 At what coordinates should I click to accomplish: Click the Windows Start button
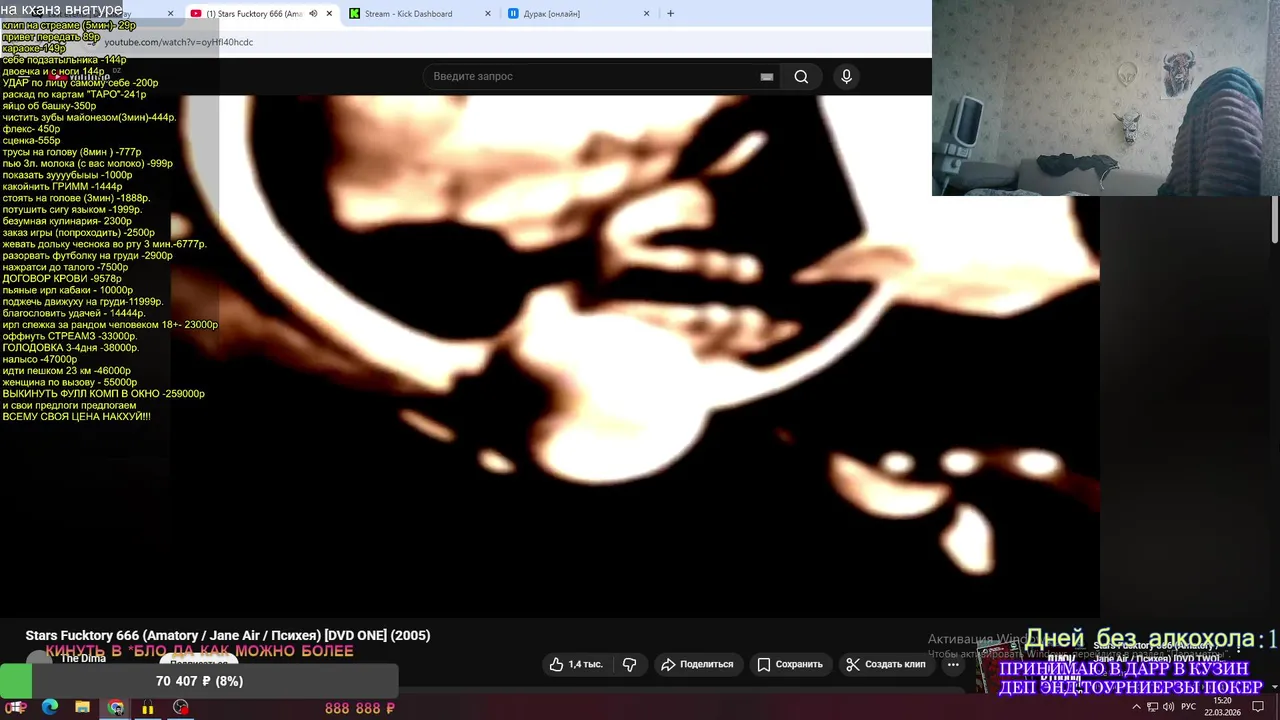pos(17,707)
